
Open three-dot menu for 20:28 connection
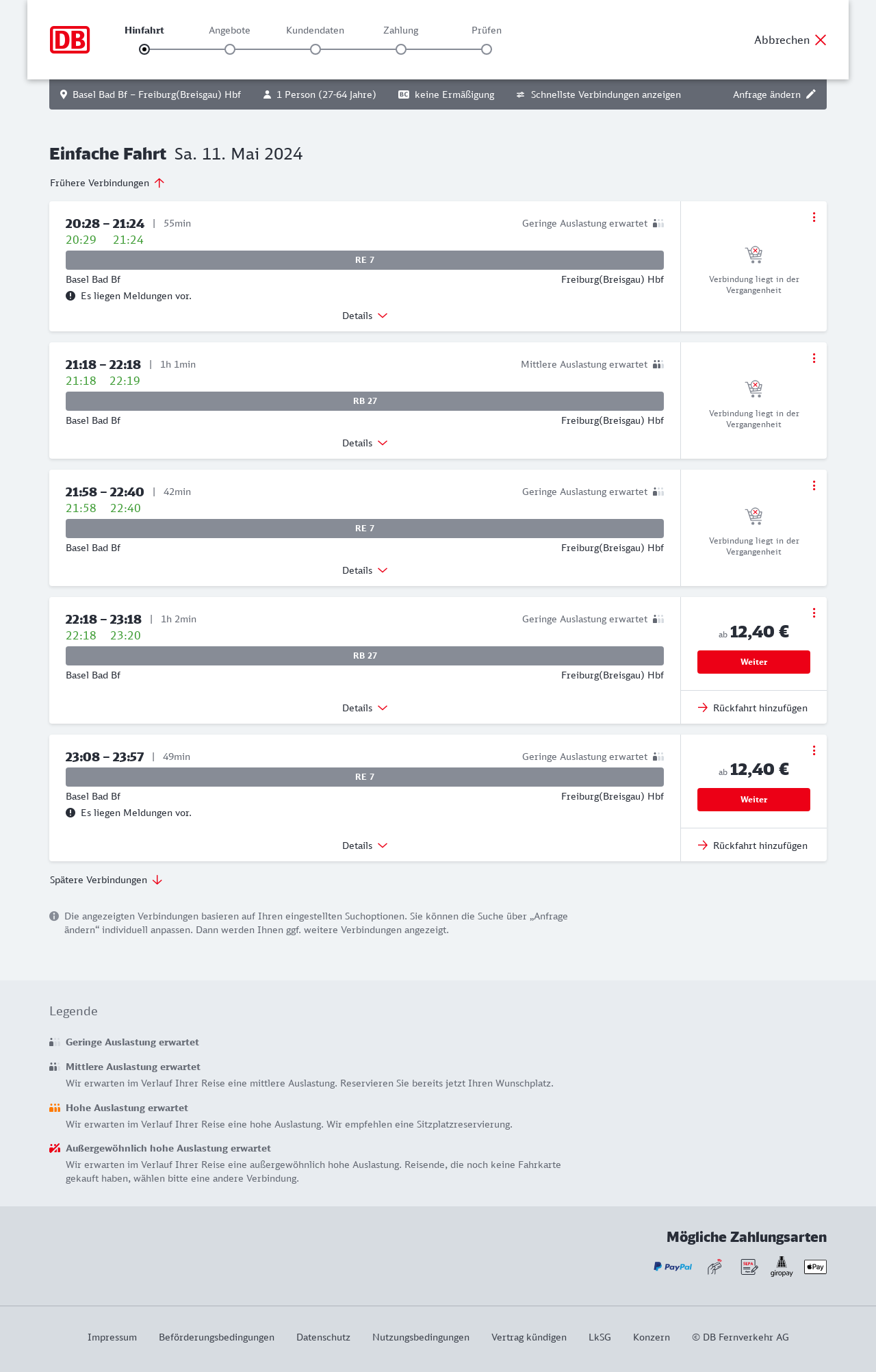click(x=814, y=217)
